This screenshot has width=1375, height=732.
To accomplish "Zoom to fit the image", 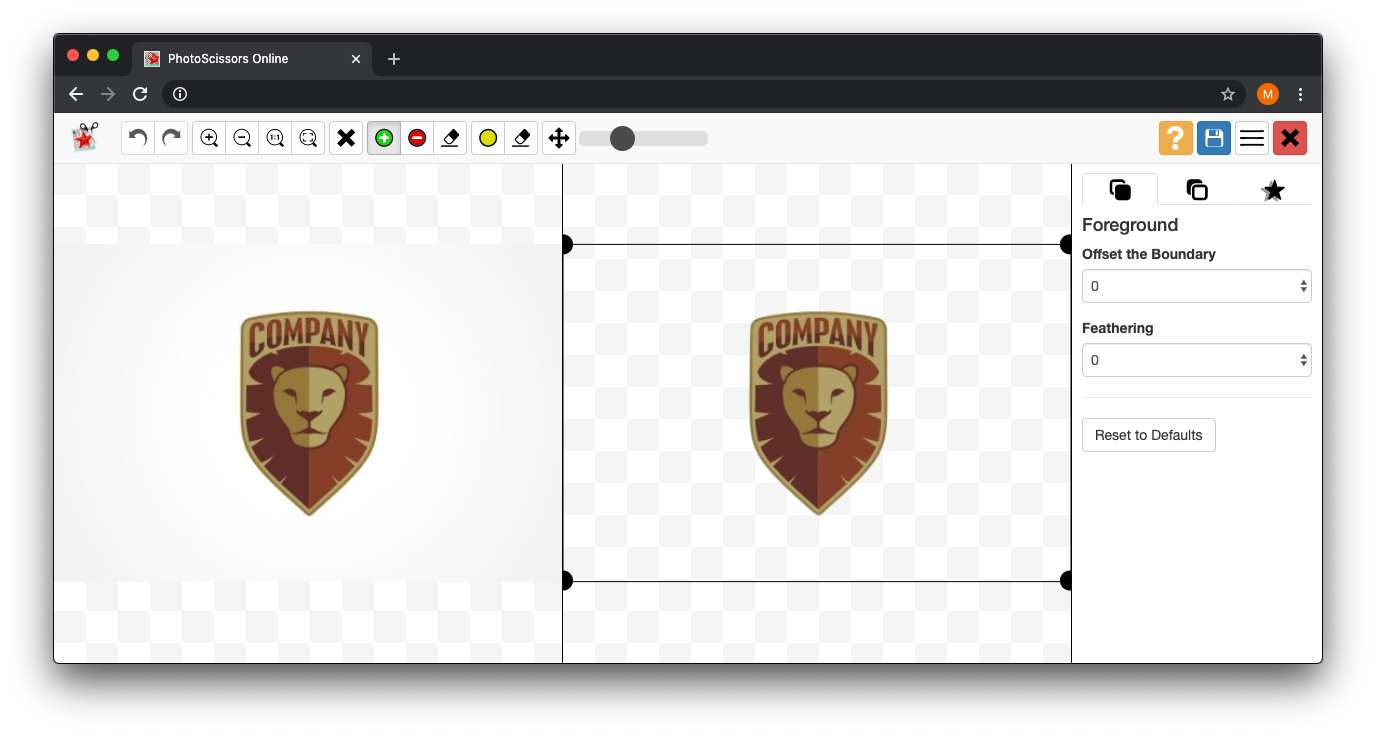I will point(308,138).
